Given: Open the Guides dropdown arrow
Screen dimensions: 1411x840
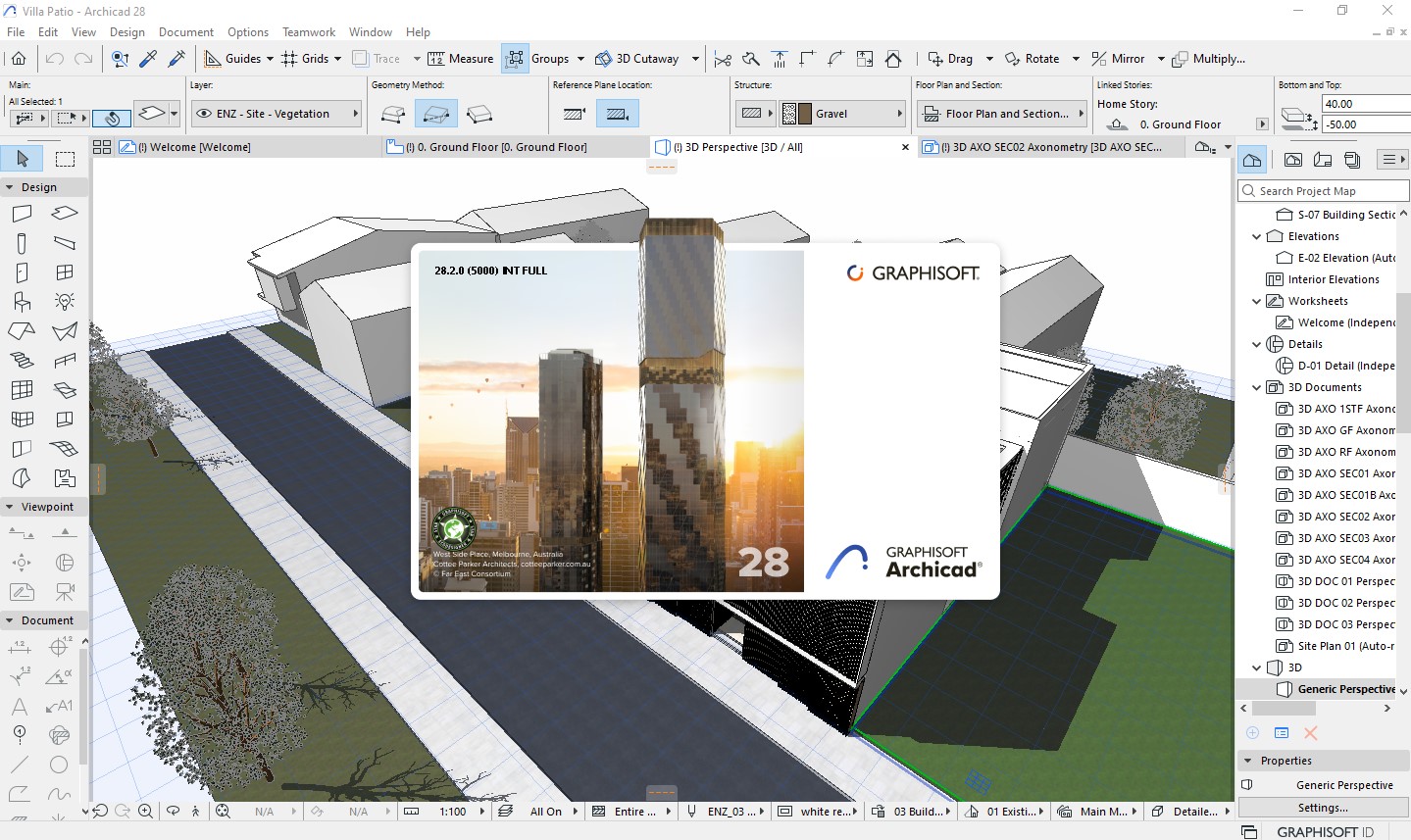Looking at the screenshot, I should [x=270, y=59].
